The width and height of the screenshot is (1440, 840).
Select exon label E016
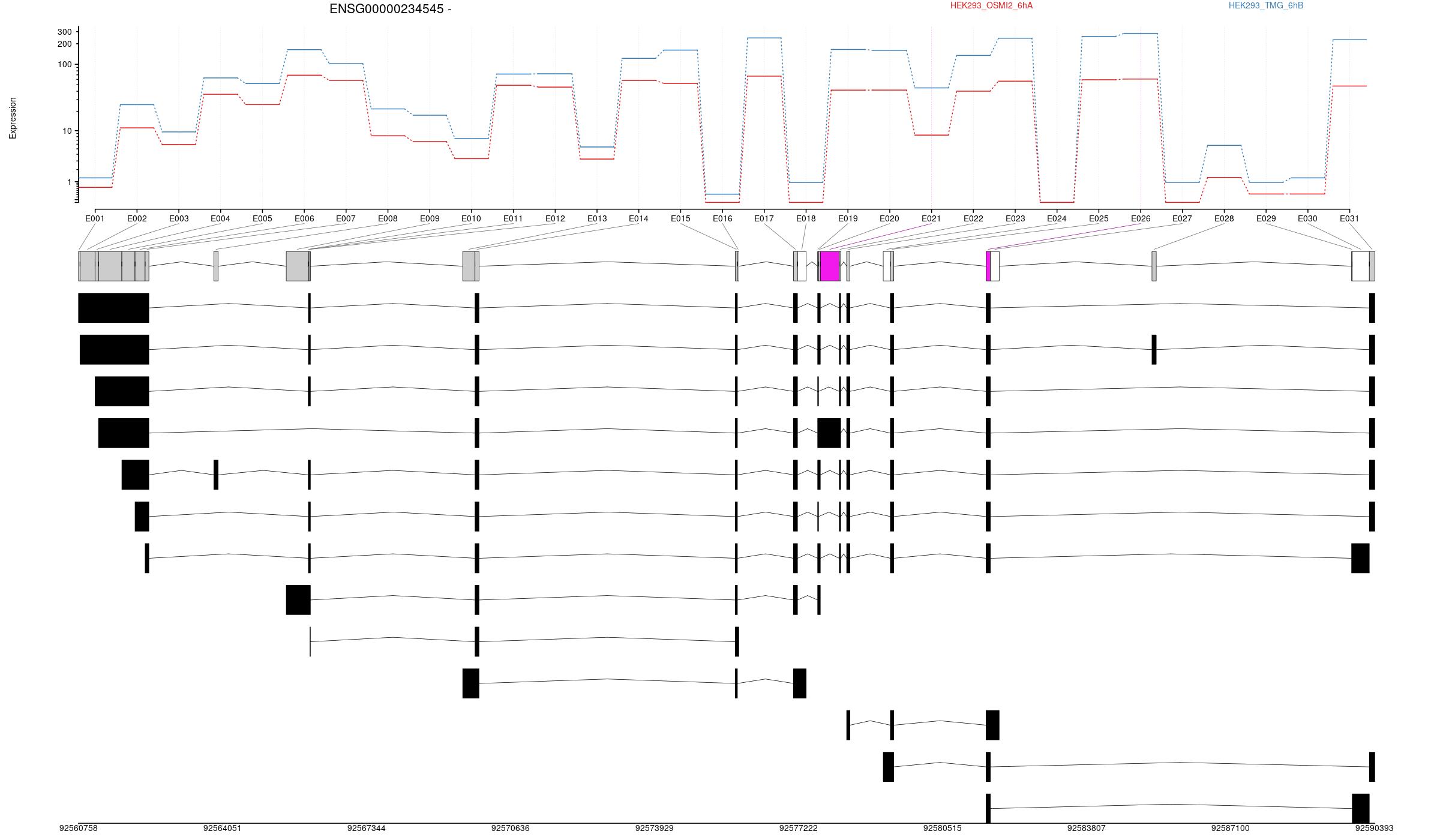tap(722, 218)
